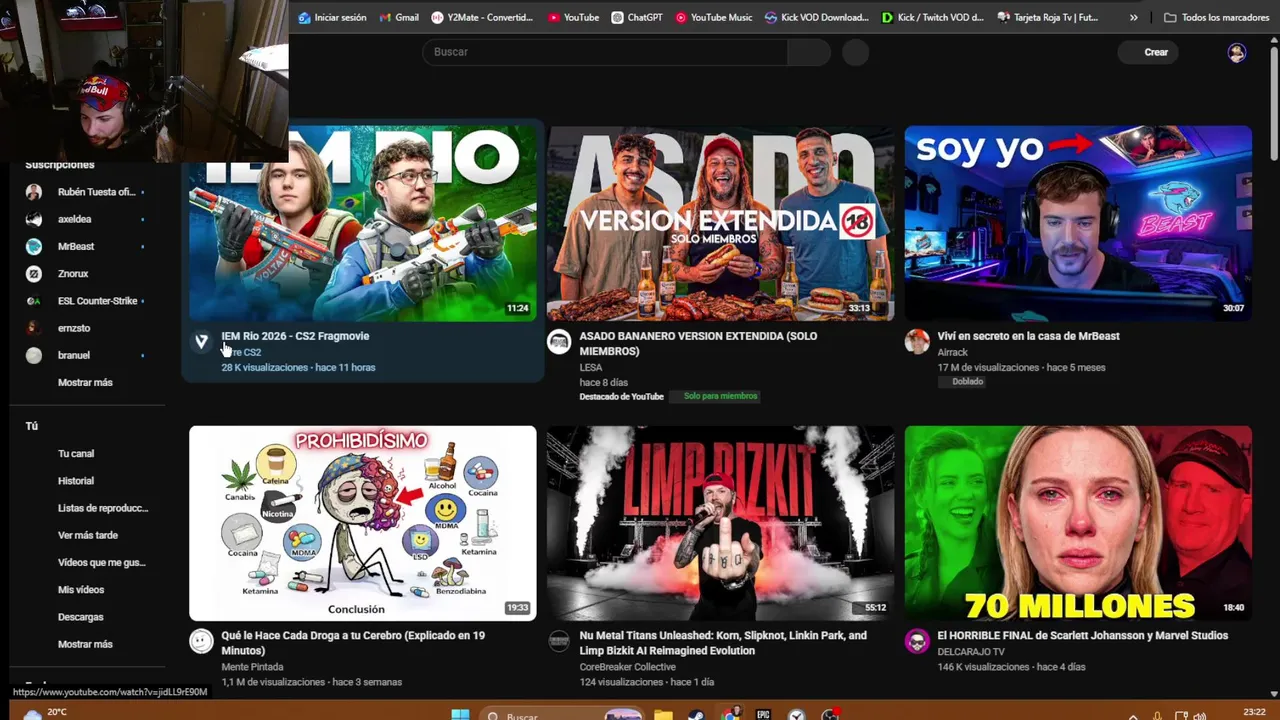The width and height of the screenshot is (1280, 720).
Task: Open Kick VOD Download bookmark
Action: (x=816, y=17)
